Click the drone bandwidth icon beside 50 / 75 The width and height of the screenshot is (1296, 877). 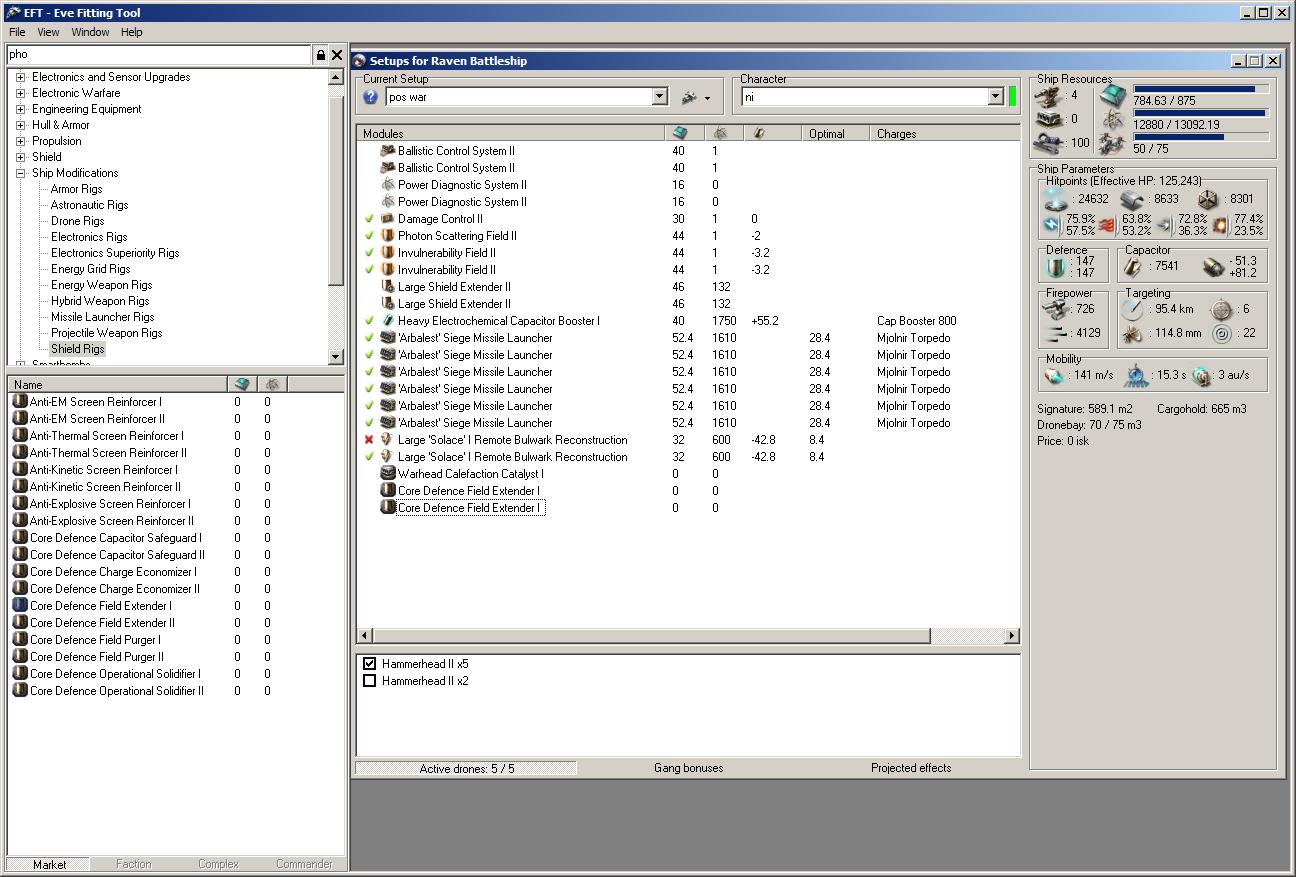click(x=1113, y=145)
